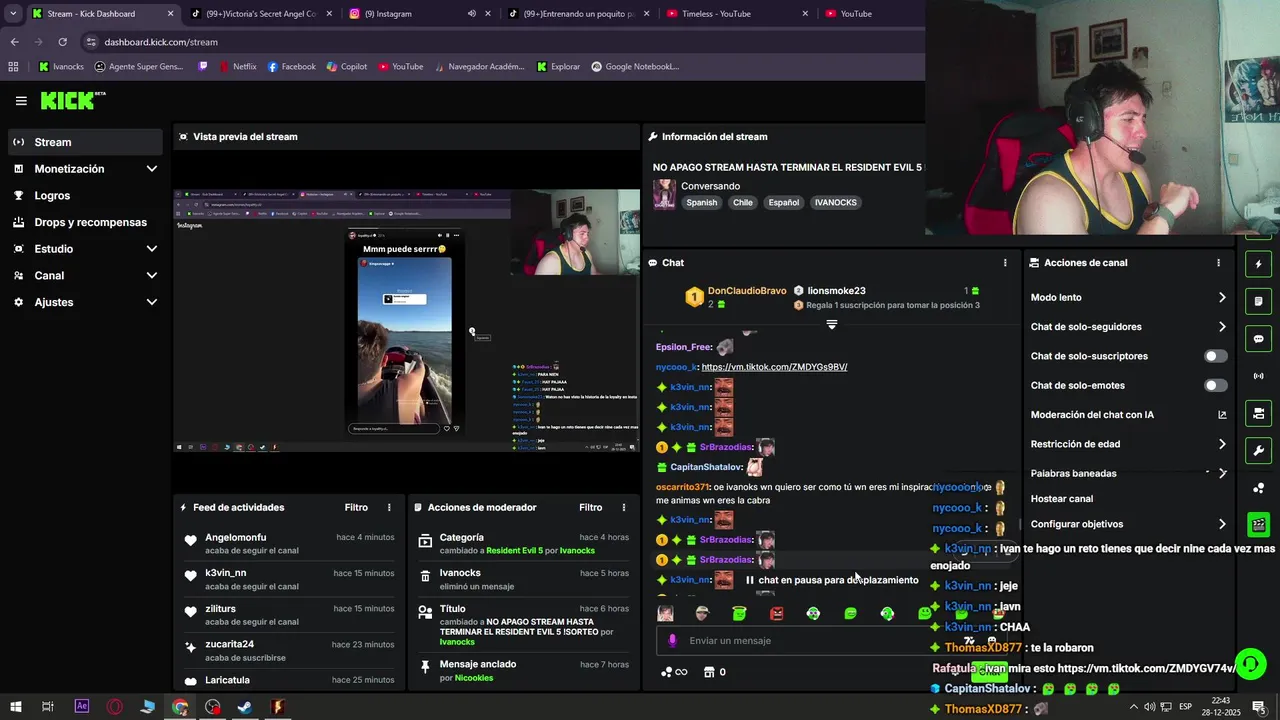Open the Windows Start menu

coord(15,707)
